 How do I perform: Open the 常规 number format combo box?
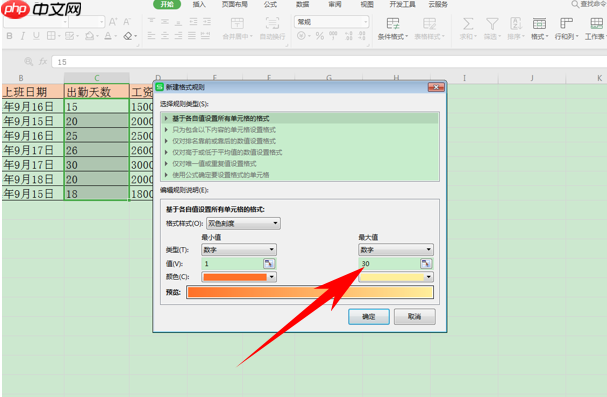click(332, 22)
